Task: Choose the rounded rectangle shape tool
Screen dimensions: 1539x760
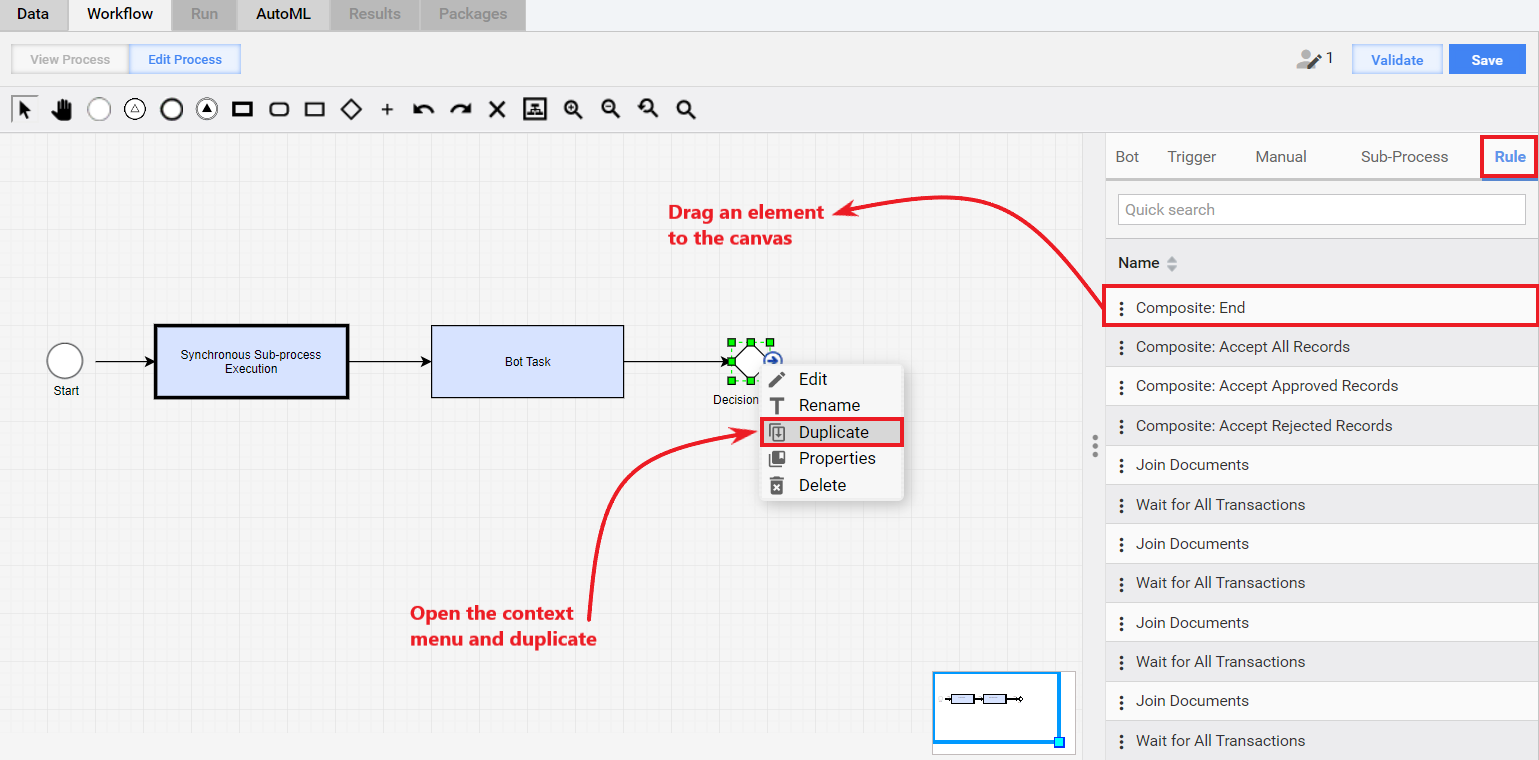Action: (279, 109)
